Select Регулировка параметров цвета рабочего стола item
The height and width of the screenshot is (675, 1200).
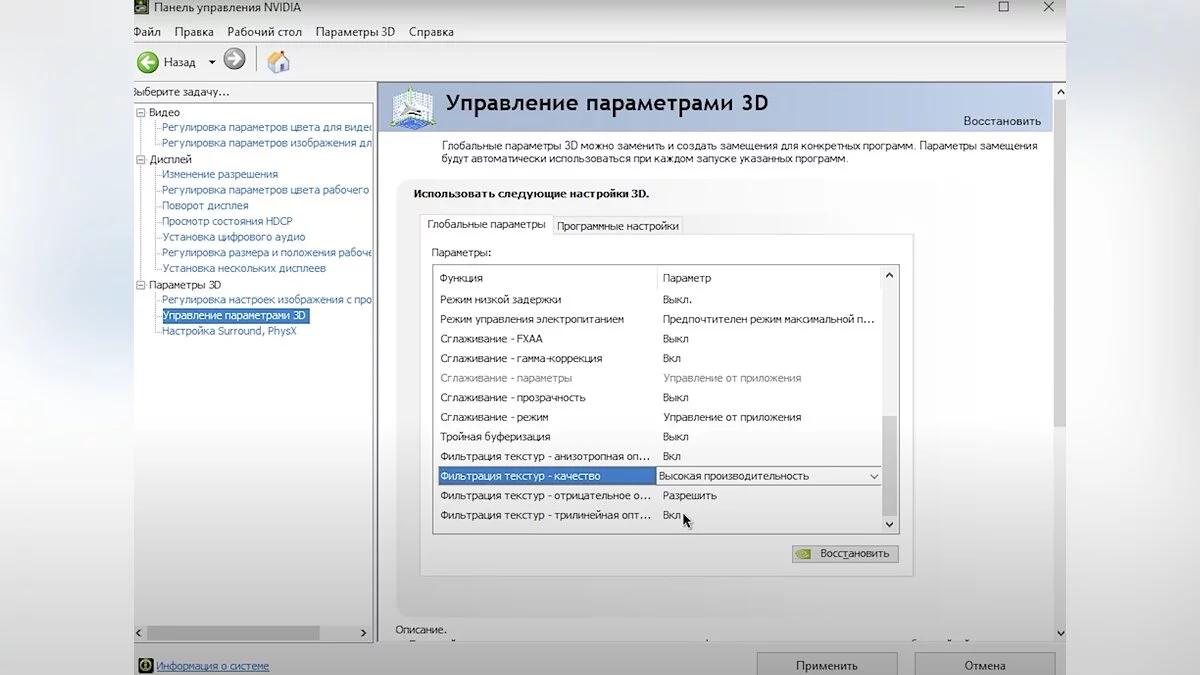click(266, 190)
